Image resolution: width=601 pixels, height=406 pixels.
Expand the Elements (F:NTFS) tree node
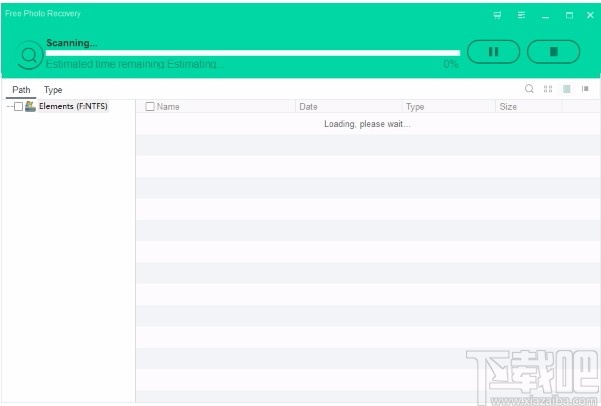(10, 107)
